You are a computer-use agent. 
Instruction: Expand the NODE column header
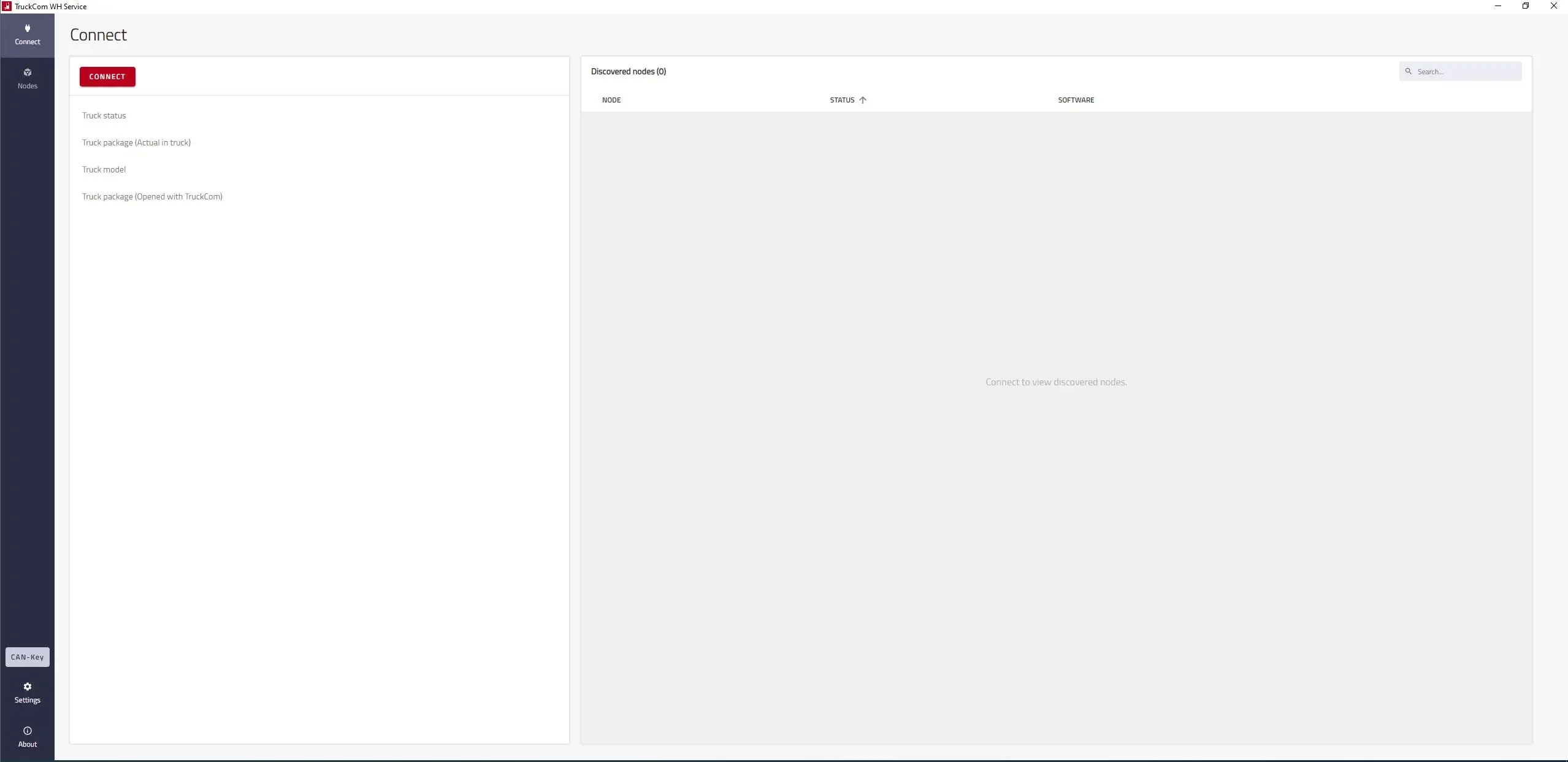point(611,99)
